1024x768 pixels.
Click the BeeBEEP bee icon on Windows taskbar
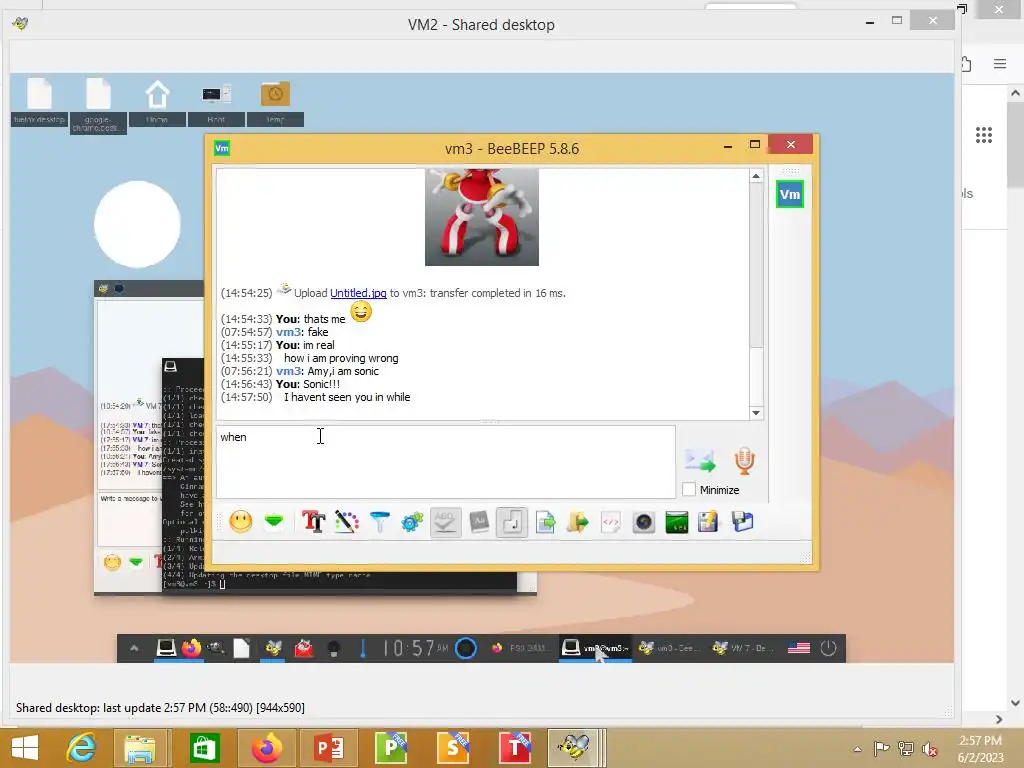click(x=573, y=748)
